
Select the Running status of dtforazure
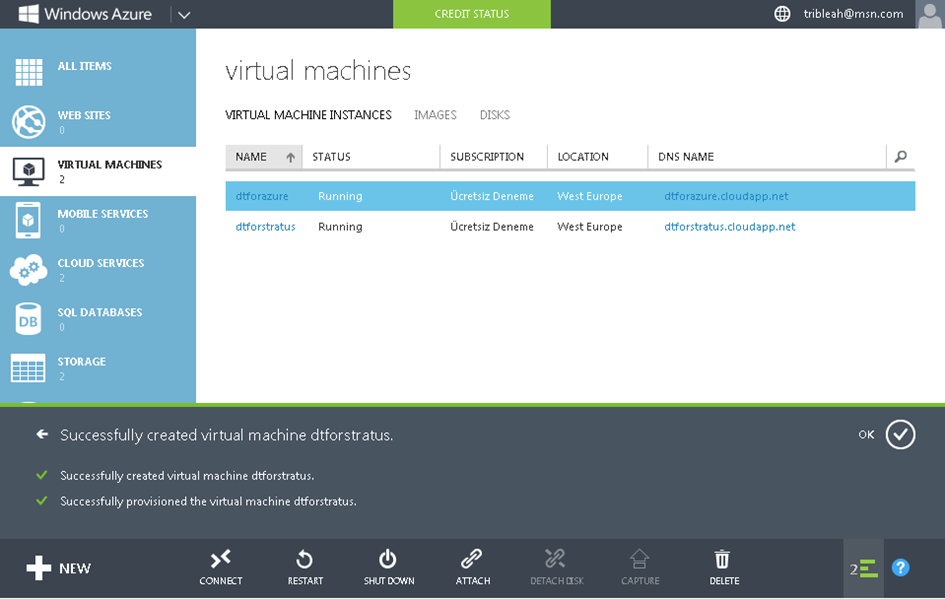pyautogui.click(x=341, y=196)
